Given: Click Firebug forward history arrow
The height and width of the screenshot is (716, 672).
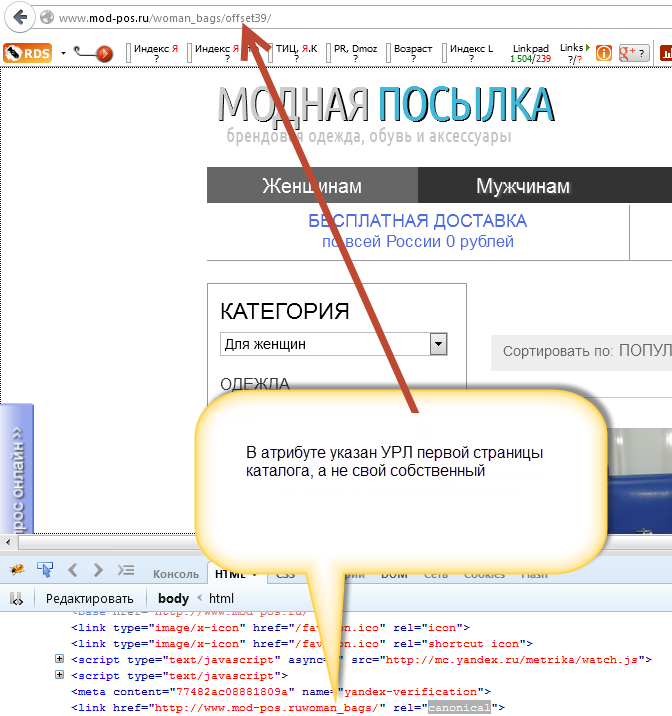Looking at the screenshot, I should tap(98, 570).
